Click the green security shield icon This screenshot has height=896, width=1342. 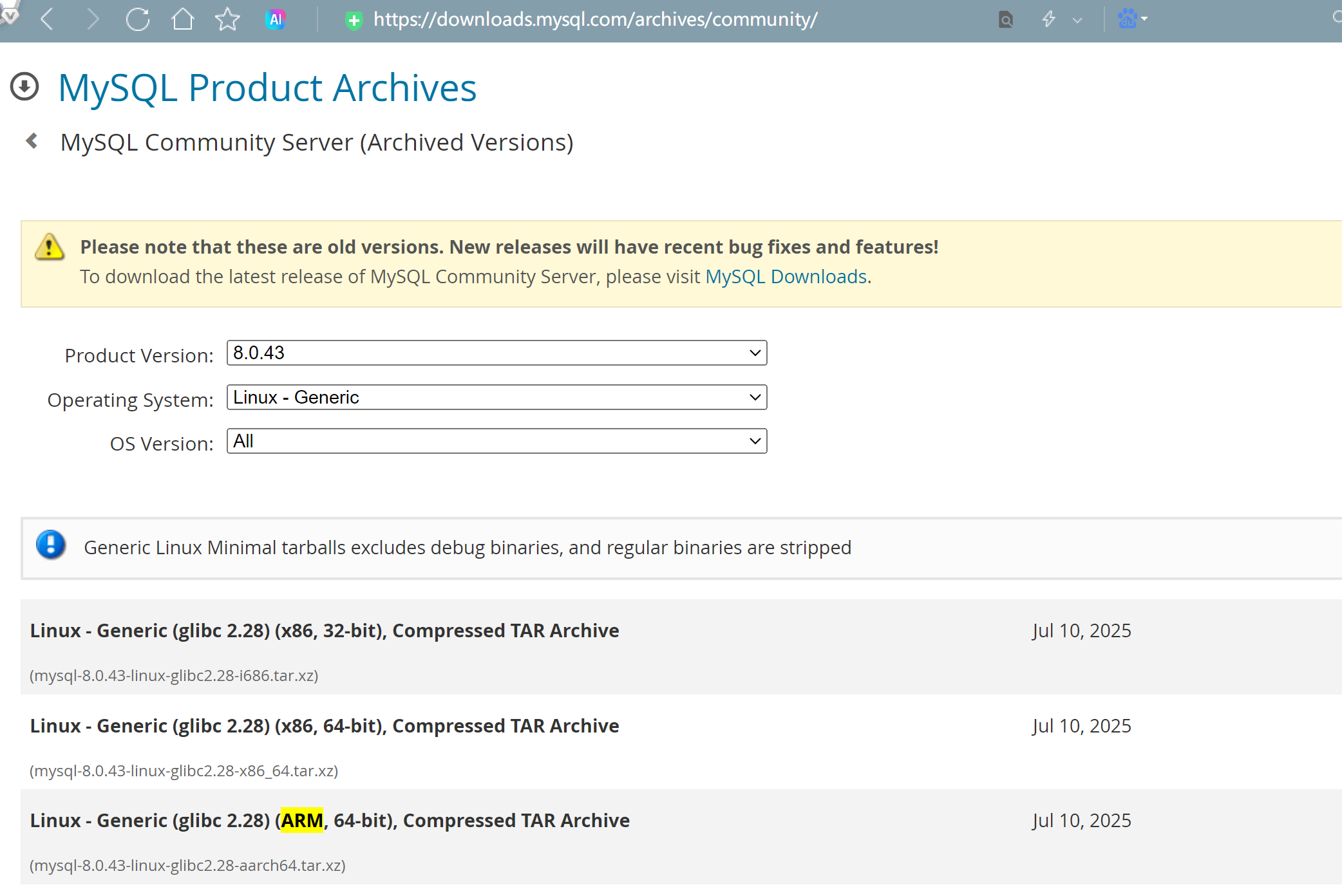click(354, 21)
